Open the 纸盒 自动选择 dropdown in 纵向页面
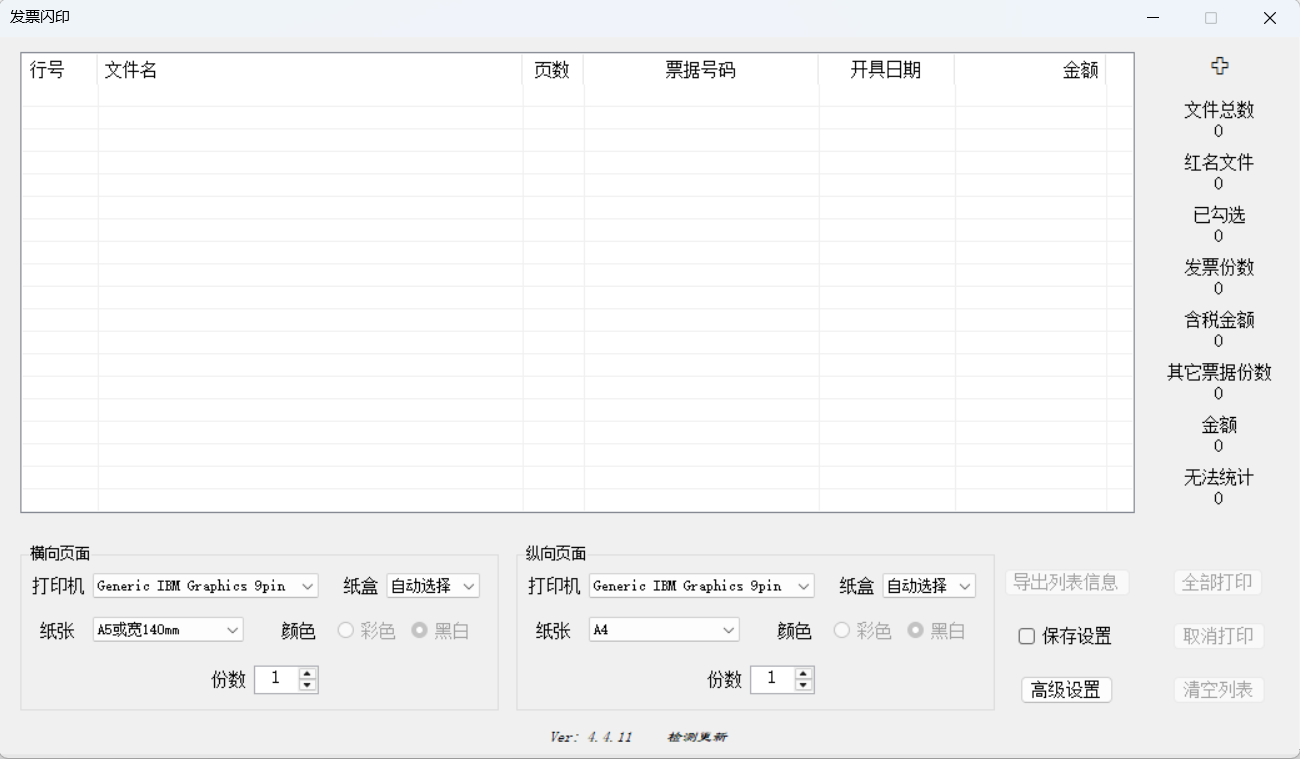The image size is (1300, 759). tap(928, 586)
